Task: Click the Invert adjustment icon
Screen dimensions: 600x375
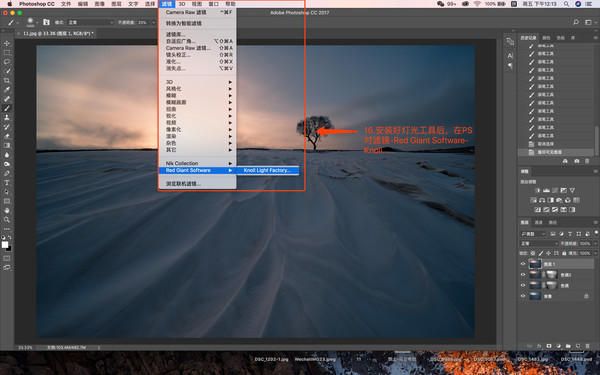Action: coord(538,210)
